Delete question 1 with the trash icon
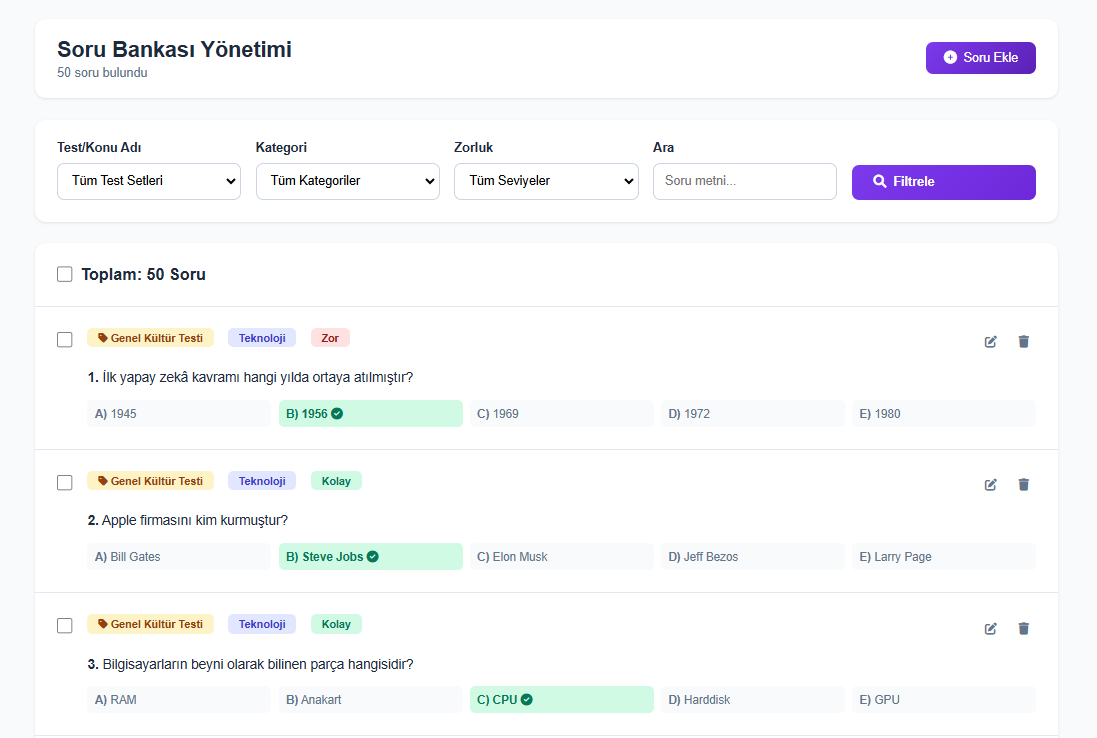Viewport: 1097px width, 738px height. pyautogui.click(x=1024, y=341)
